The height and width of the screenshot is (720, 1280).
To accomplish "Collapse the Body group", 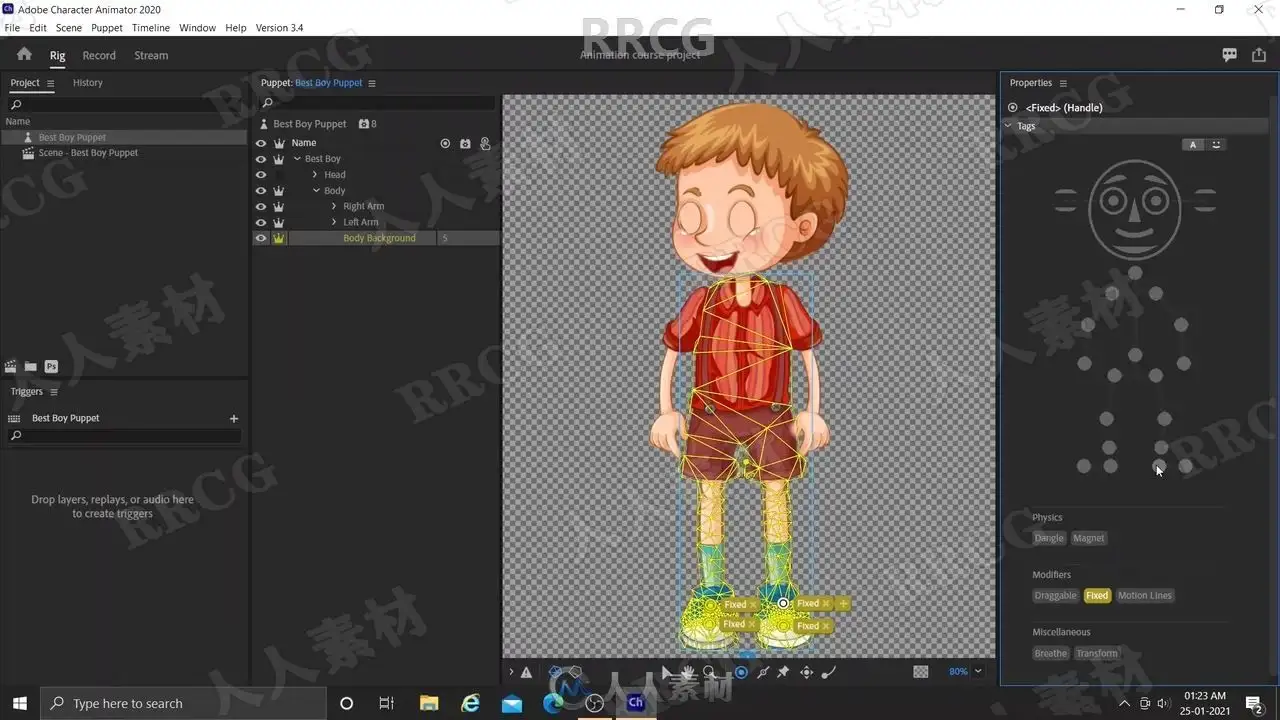I will (x=316, y=191).
